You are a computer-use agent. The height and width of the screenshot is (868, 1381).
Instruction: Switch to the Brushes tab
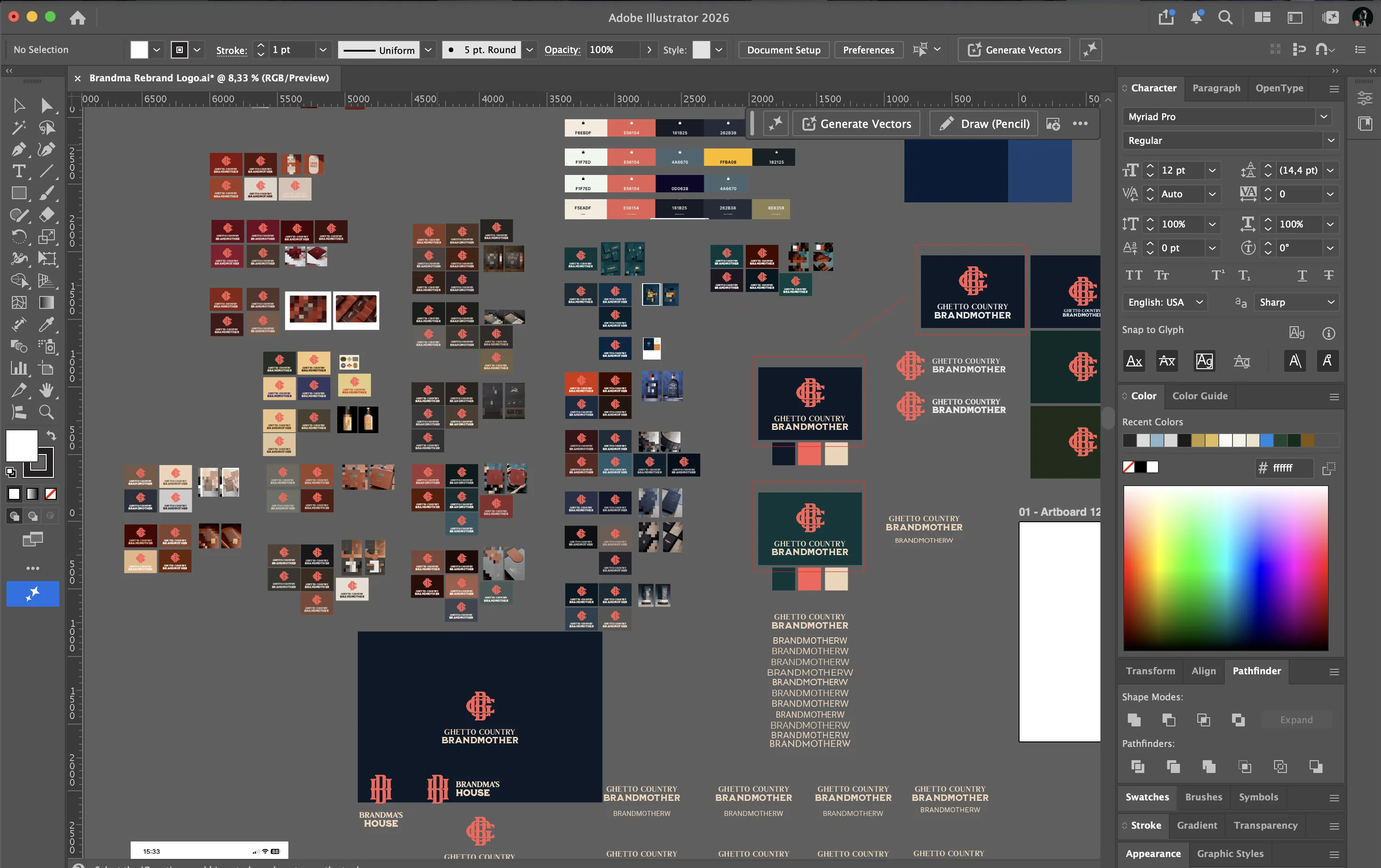pos(1203,797)
